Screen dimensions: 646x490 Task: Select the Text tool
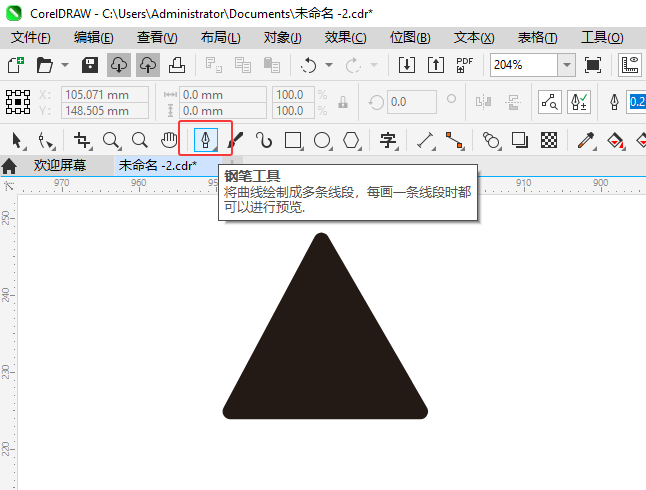coord(388,141)
